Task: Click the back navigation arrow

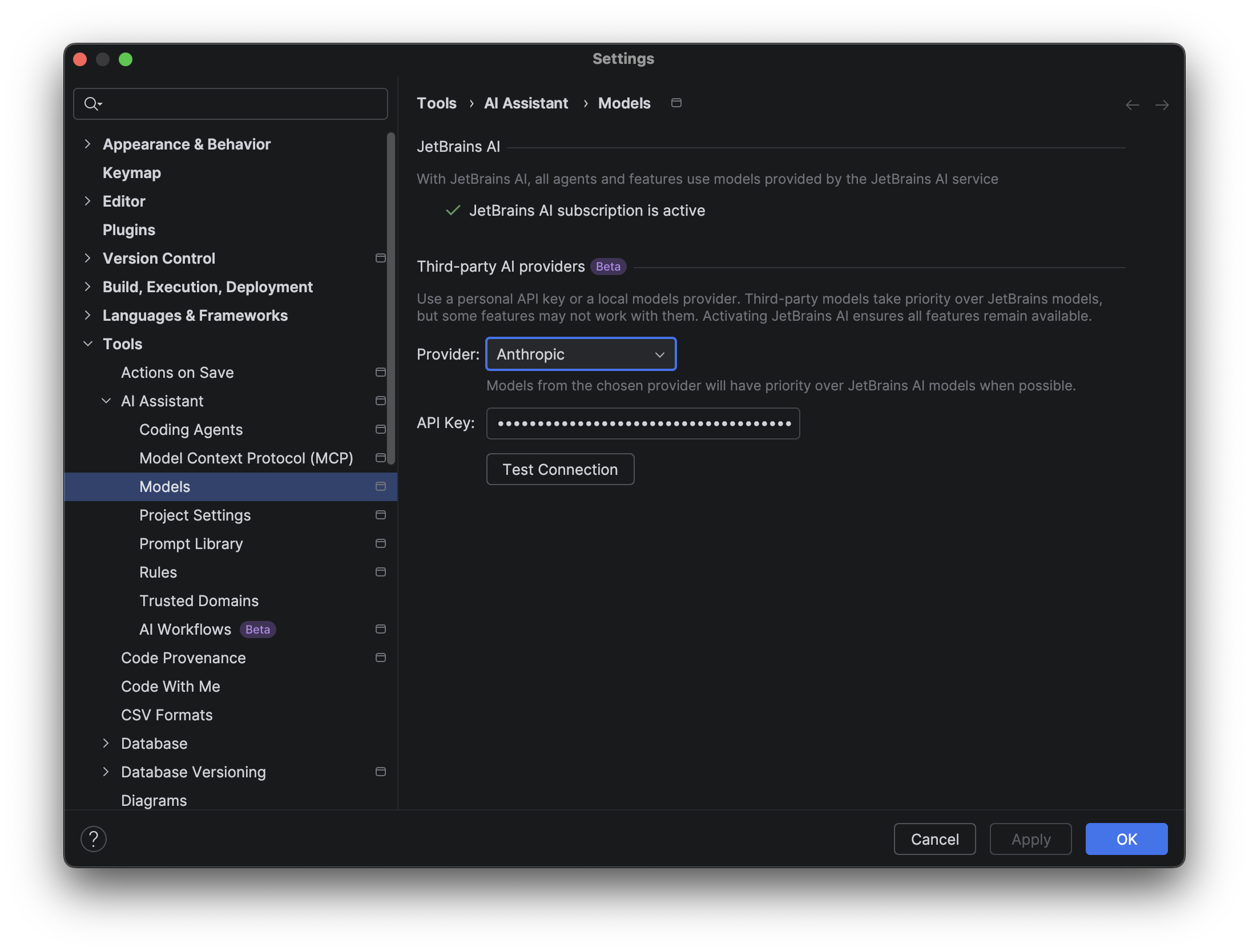Action: pos(1132,105)
